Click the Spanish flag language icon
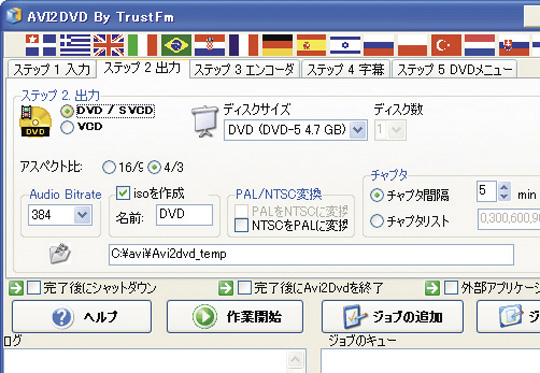The image size is (540, 373). (311, 45)
